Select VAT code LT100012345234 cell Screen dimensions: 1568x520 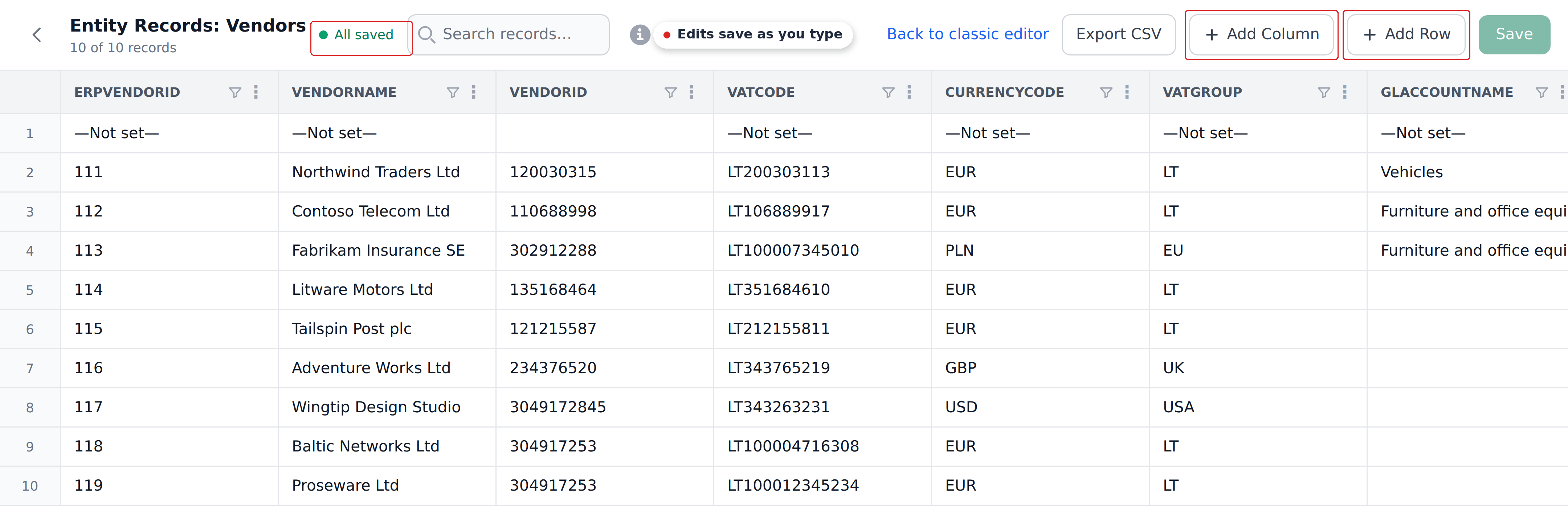822,485
